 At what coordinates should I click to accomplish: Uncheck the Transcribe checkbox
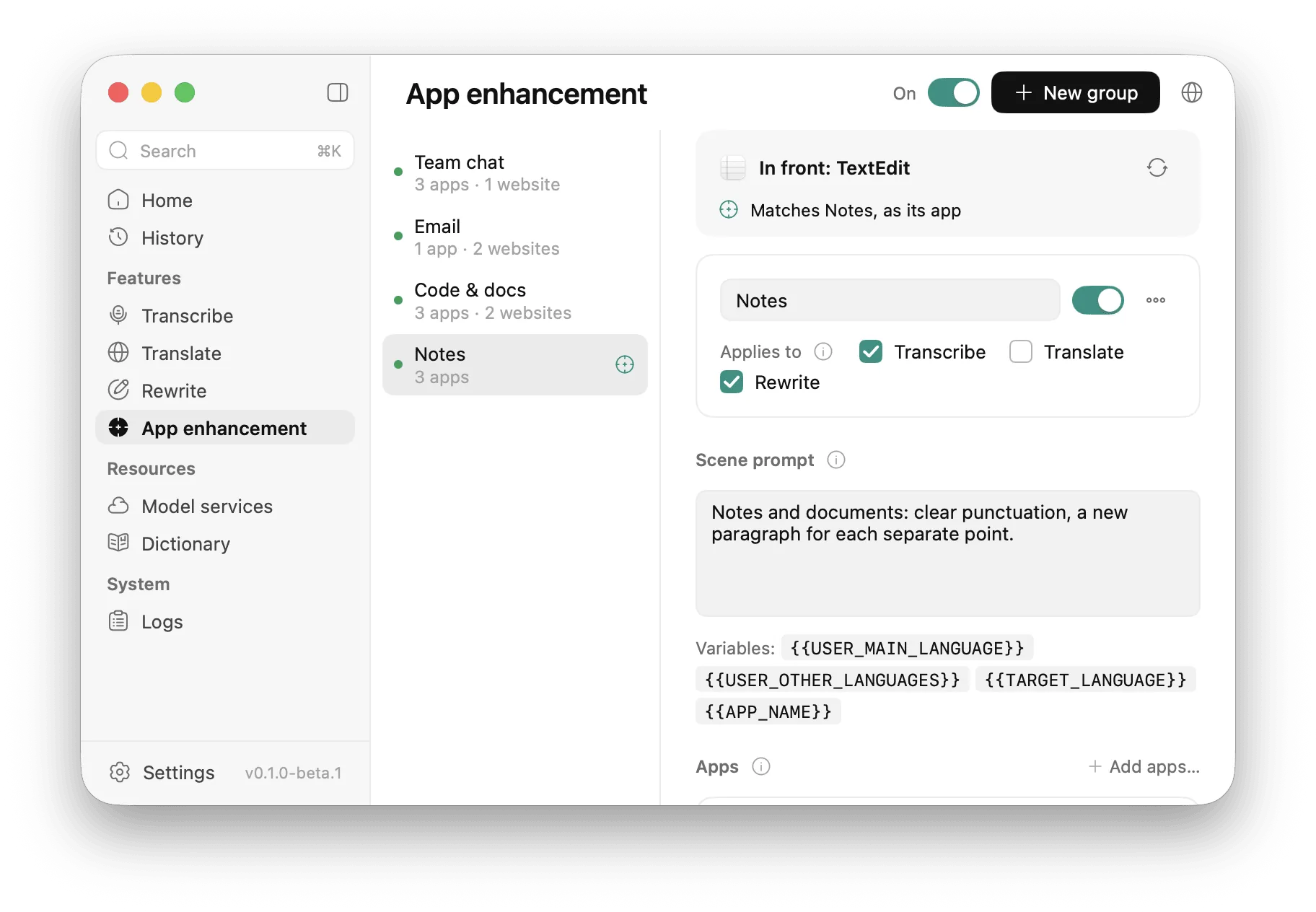[870, 351]
